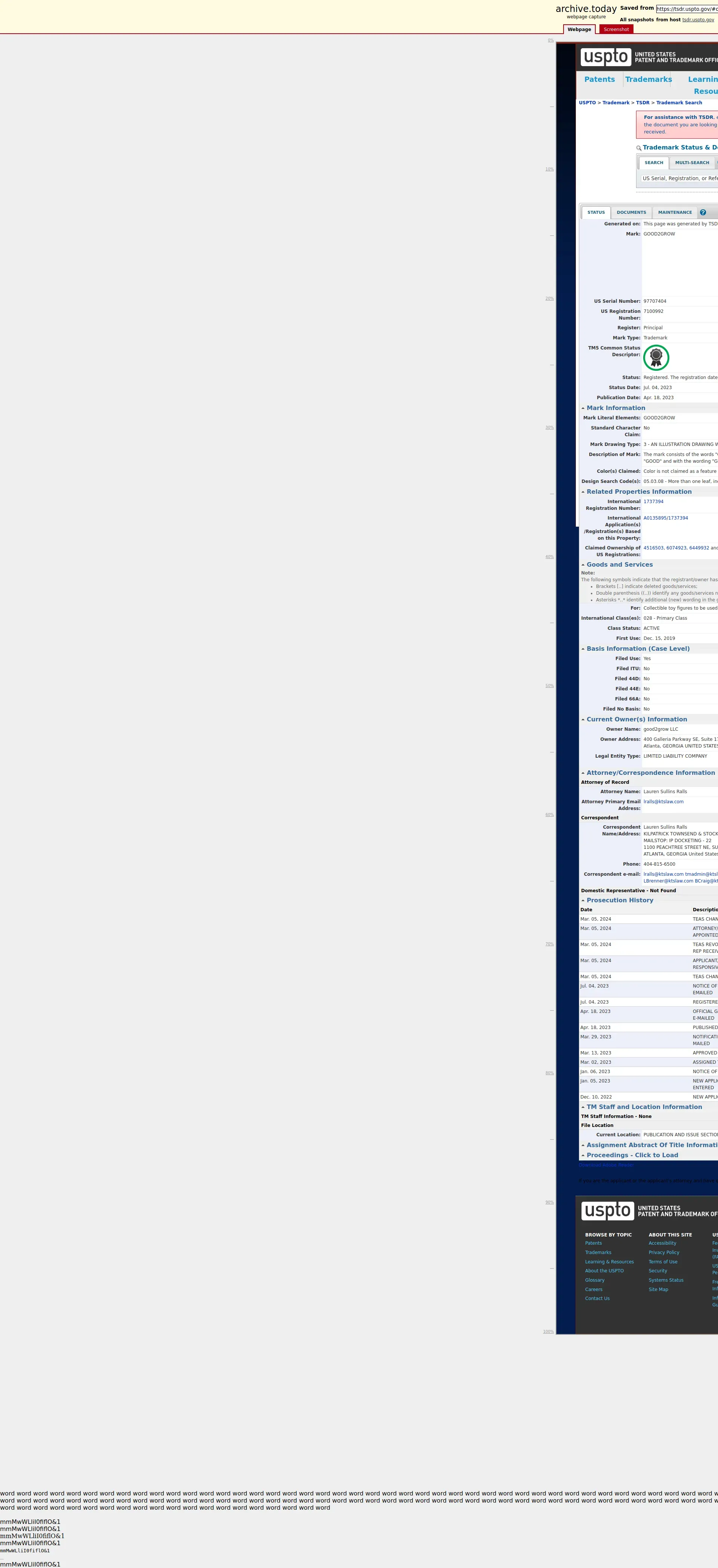Click the US Serial or Registration search field
Screen dimensions: 718x1568
click(679, 178)
